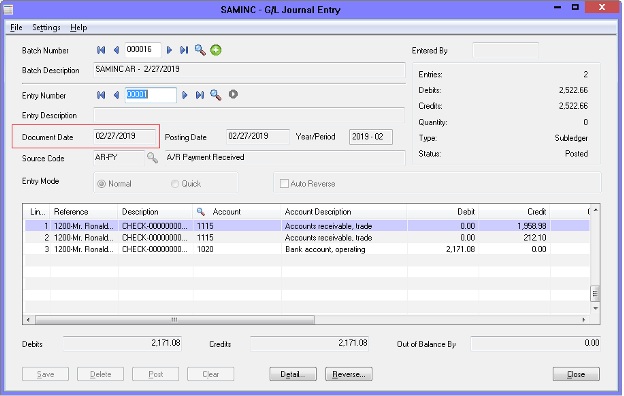Open the entry number finder magnifier
624x396 pixels.
click(215, 95)
